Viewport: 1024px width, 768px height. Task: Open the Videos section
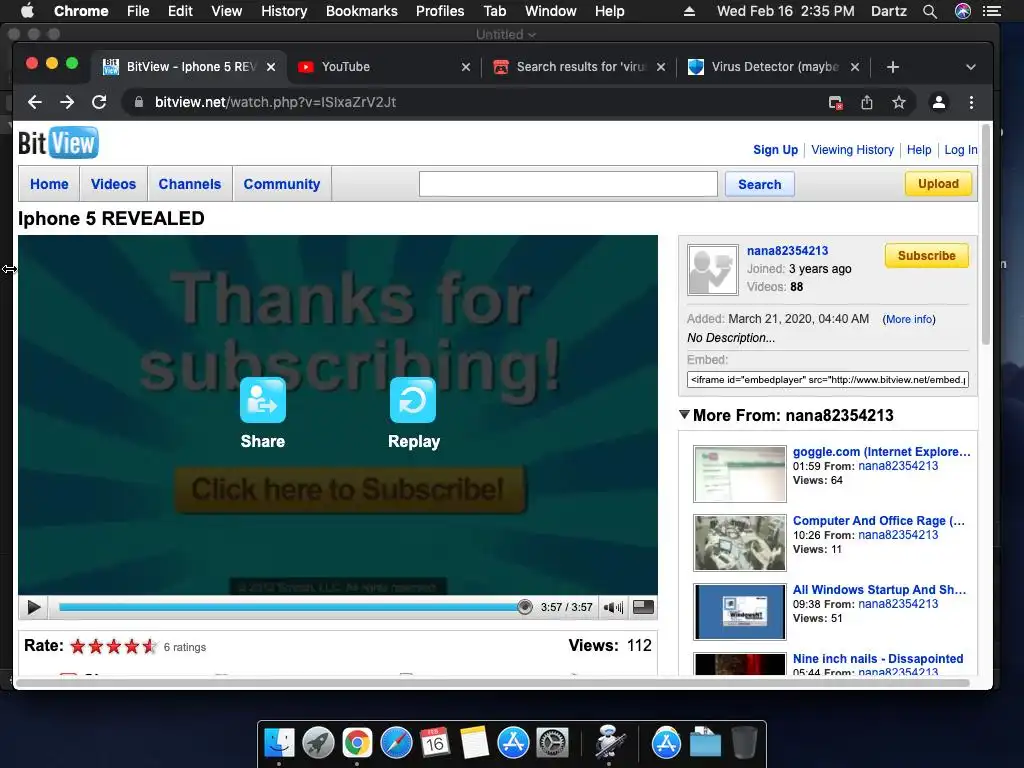114,184
